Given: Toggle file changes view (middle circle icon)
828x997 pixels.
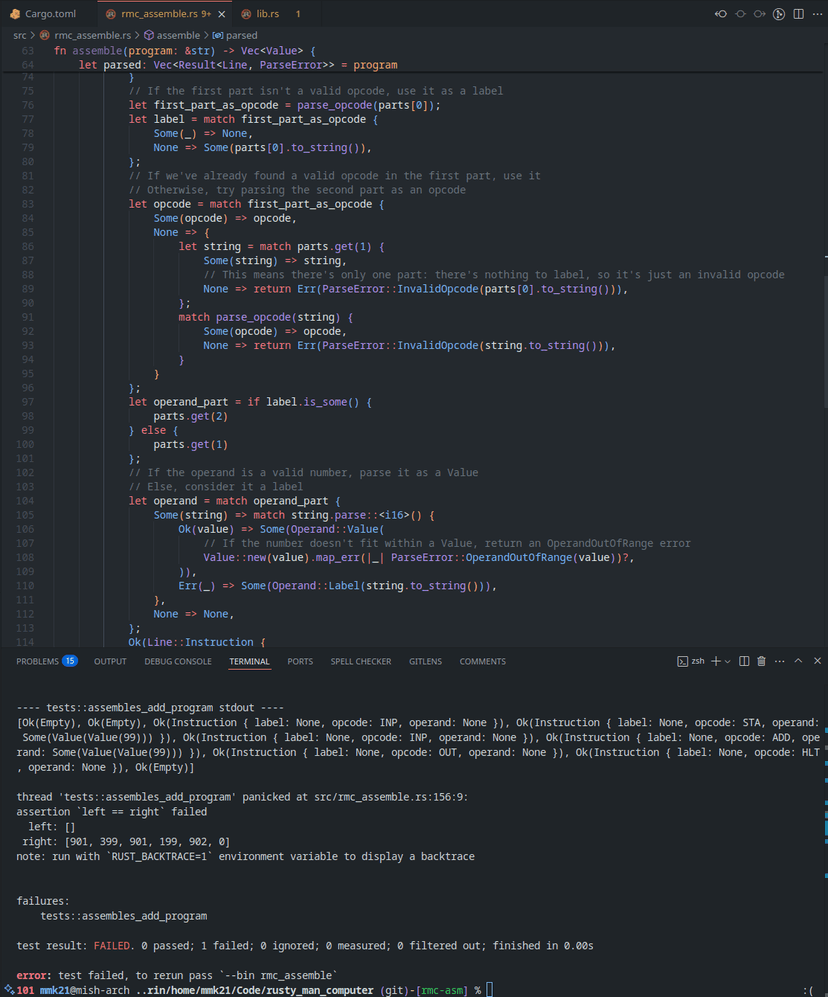Looking at the screenshot, I should point(740,14).
